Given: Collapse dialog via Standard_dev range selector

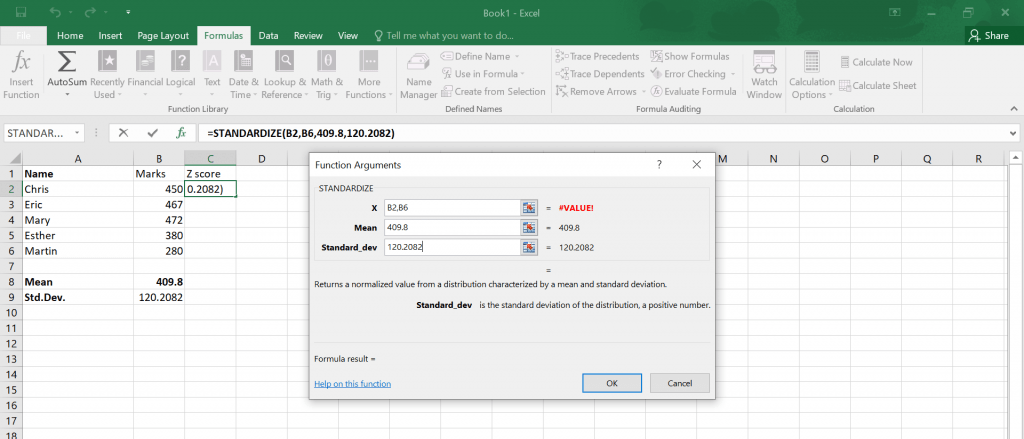Looking at the screenshot, I should (x=529, y=247).
